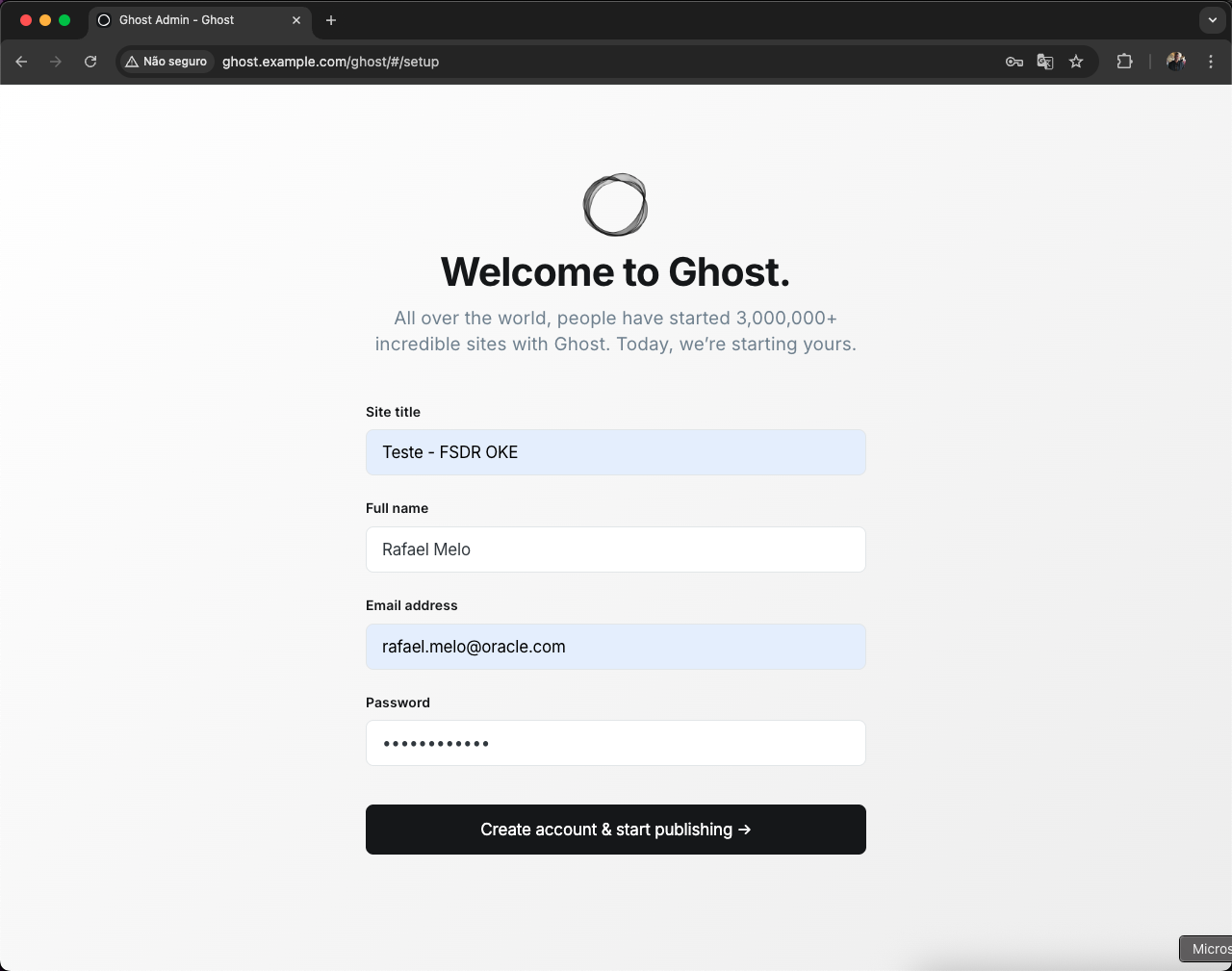Click the 'Não seguro' site security badge

coord(166,61)
